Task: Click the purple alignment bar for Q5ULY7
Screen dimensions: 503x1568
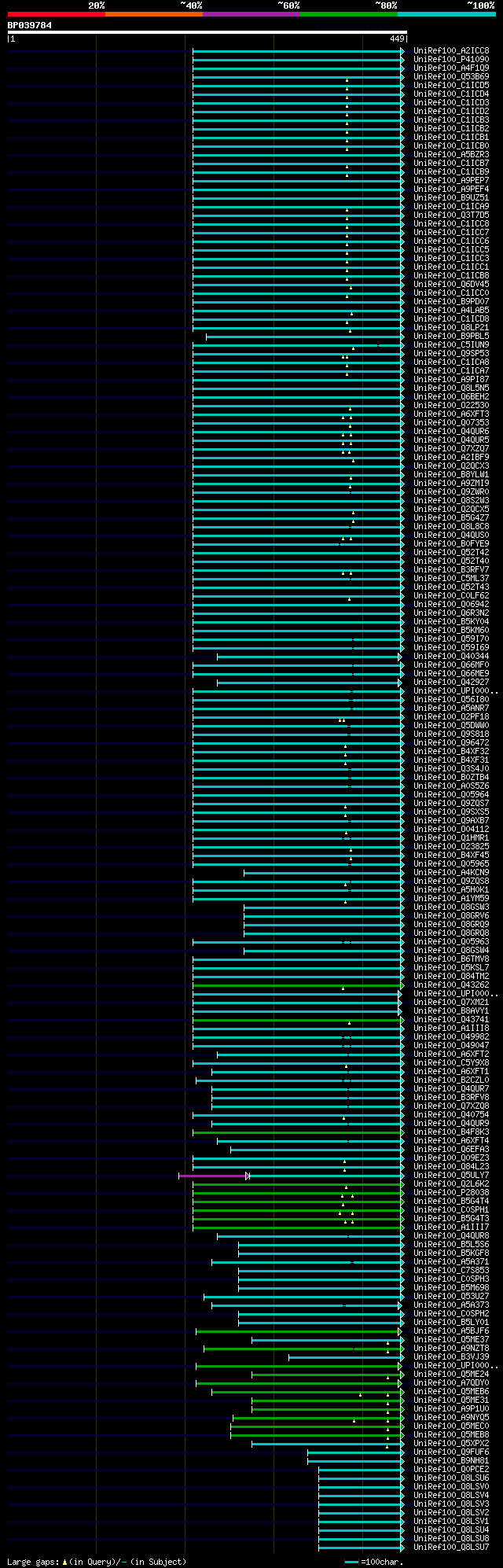Action: tap(213, 1176)
